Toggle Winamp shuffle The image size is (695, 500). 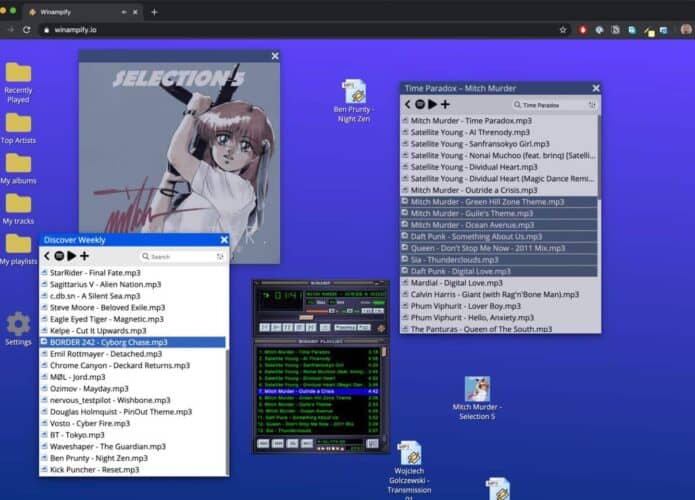(345, 328)
